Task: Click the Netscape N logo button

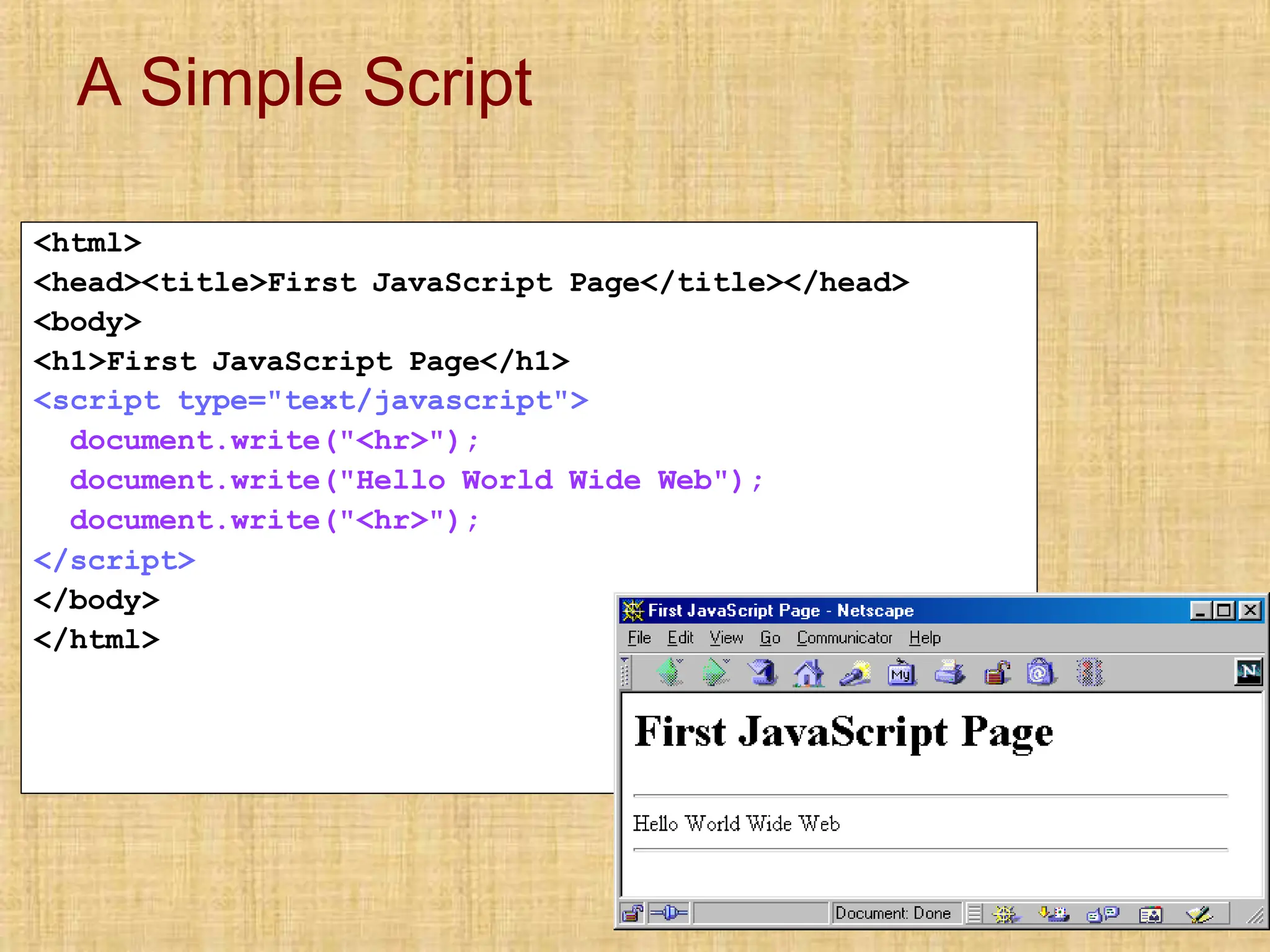Action: [1248, 671]
